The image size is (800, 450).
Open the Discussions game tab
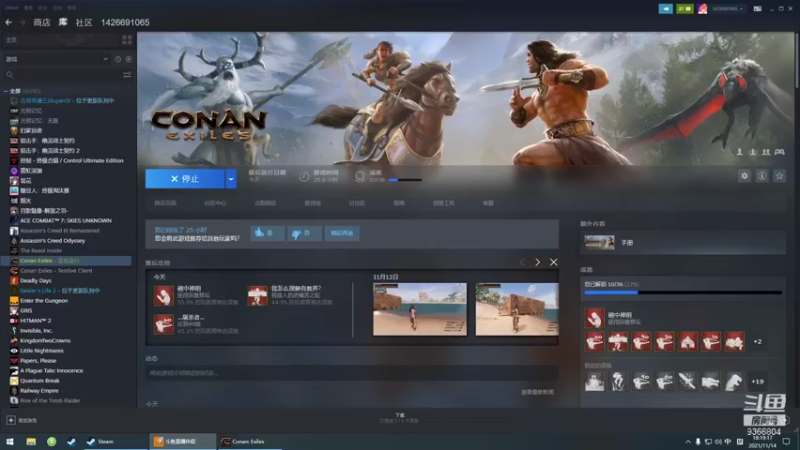357,203
